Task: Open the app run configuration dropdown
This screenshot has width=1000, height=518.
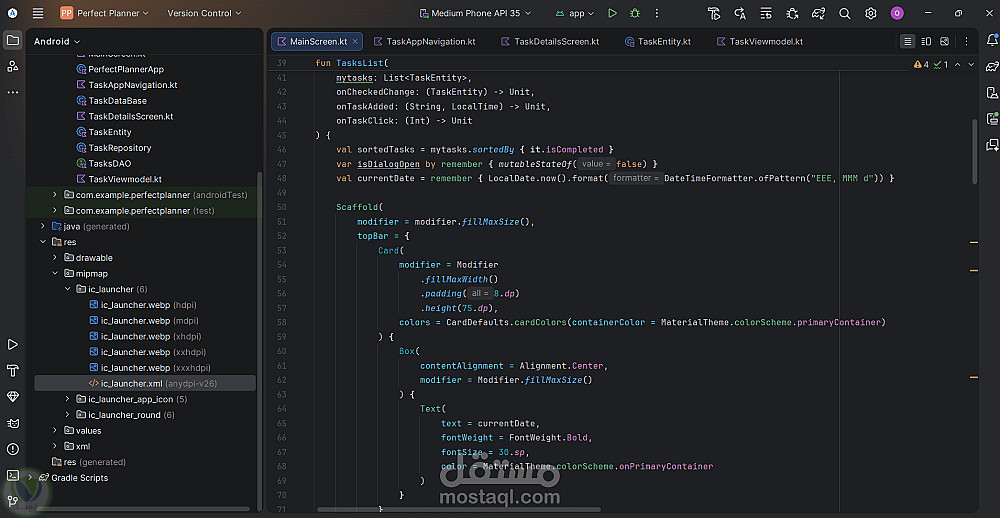Action: click(574, 13)
